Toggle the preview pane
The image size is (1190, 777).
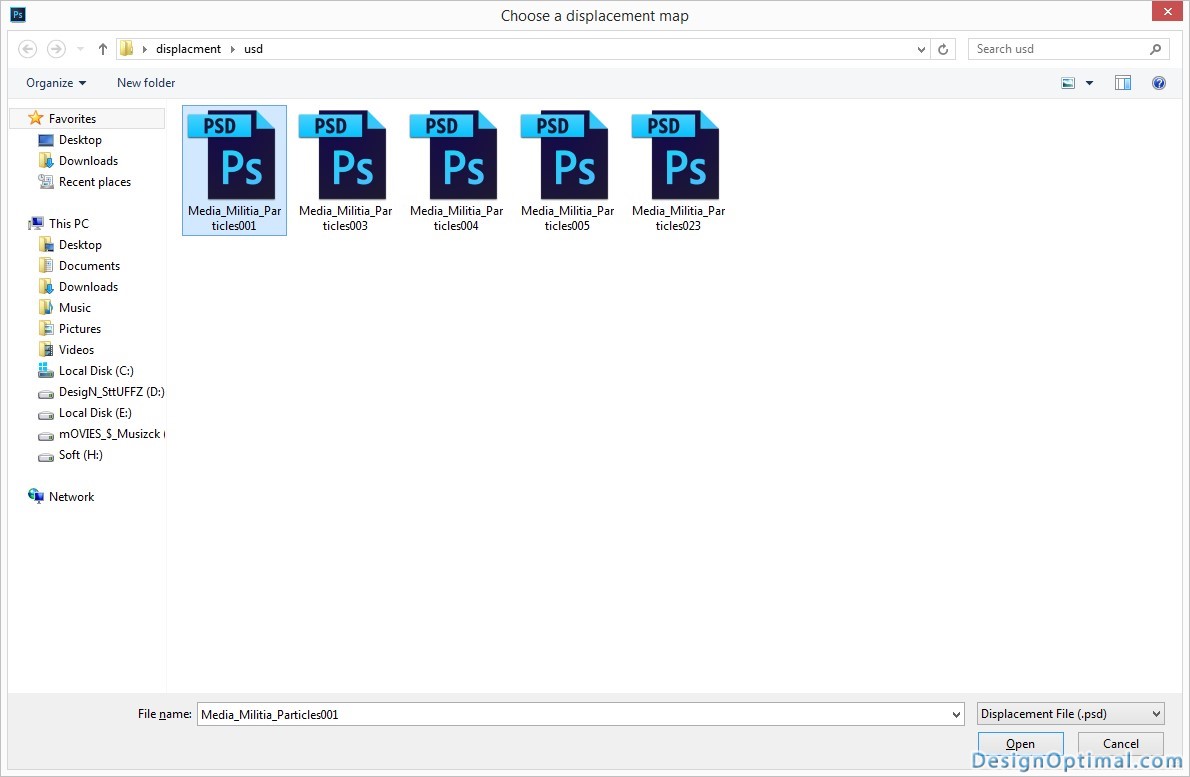click(x=1122, y=83)
